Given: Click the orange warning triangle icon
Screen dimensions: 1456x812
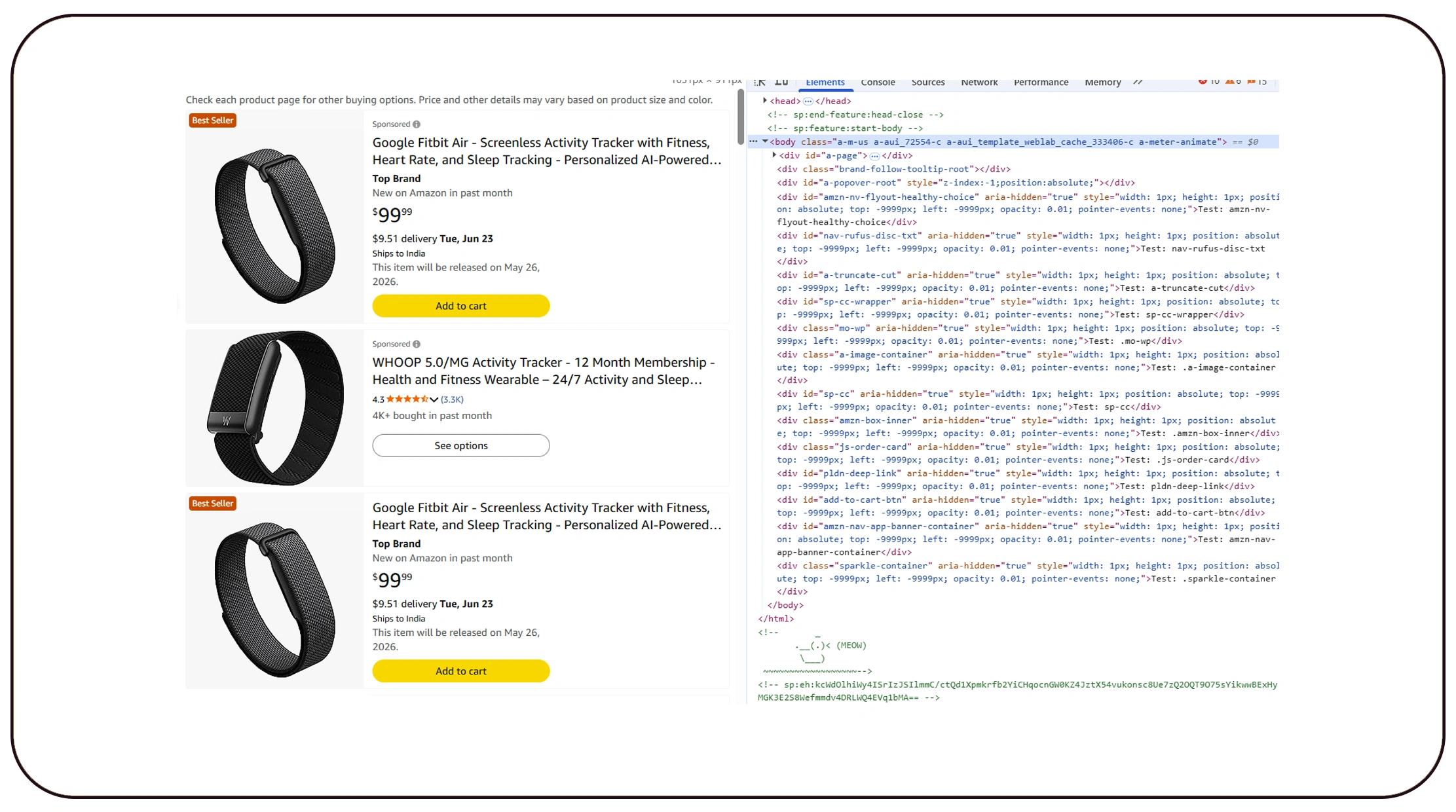Looking at the screenshot, I should [x=1230, y=82].
